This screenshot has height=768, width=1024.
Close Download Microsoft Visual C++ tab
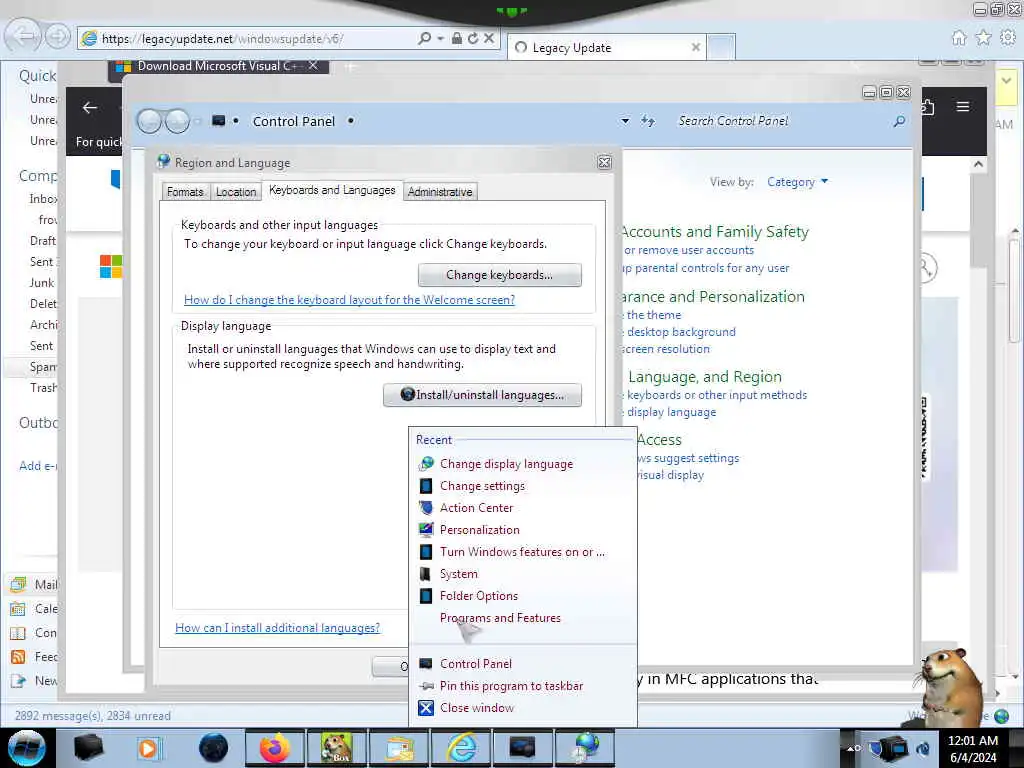coord(313,66)
